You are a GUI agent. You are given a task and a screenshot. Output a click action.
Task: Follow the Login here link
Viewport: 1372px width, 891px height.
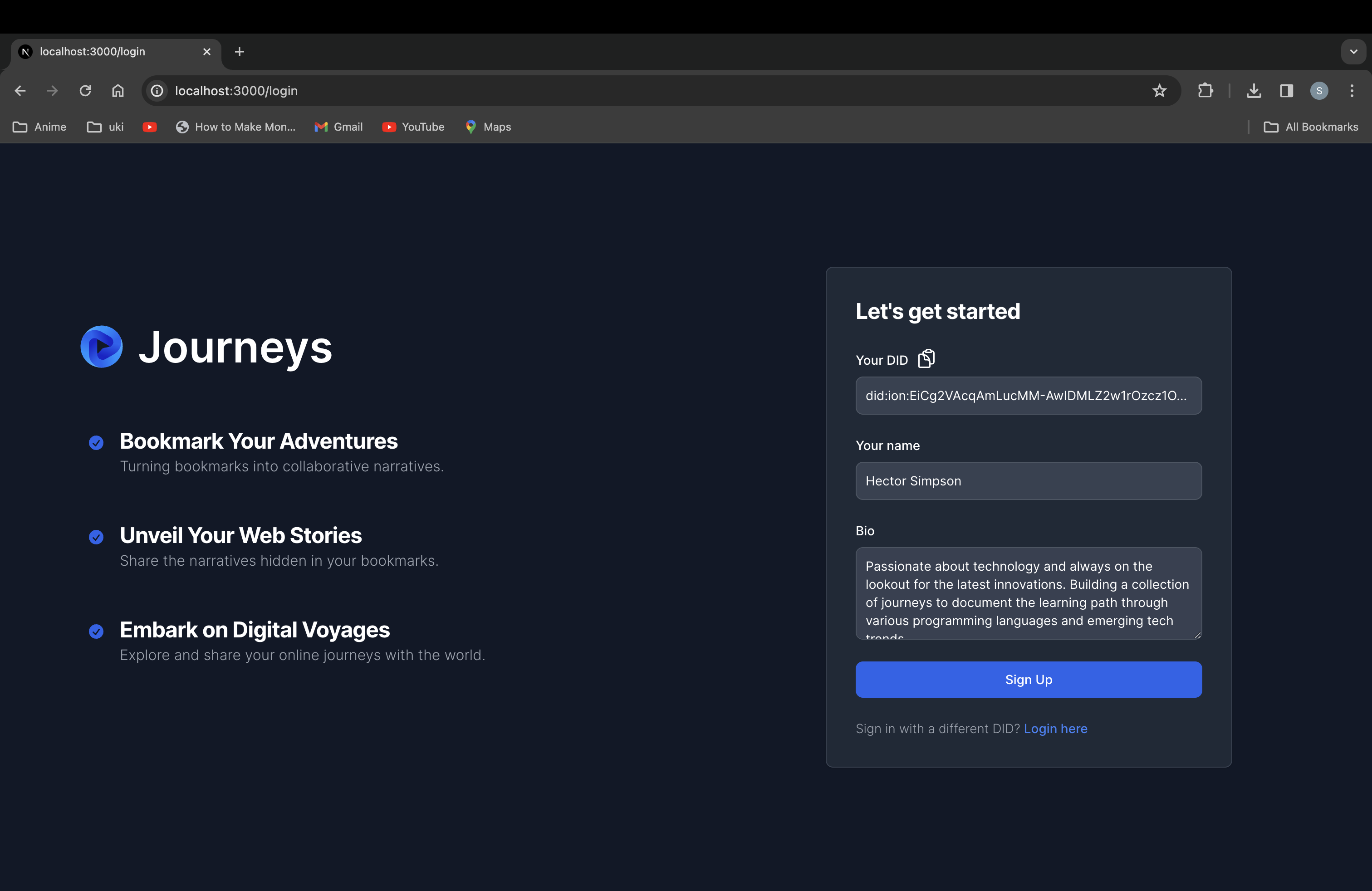(x=1055, y=729)
